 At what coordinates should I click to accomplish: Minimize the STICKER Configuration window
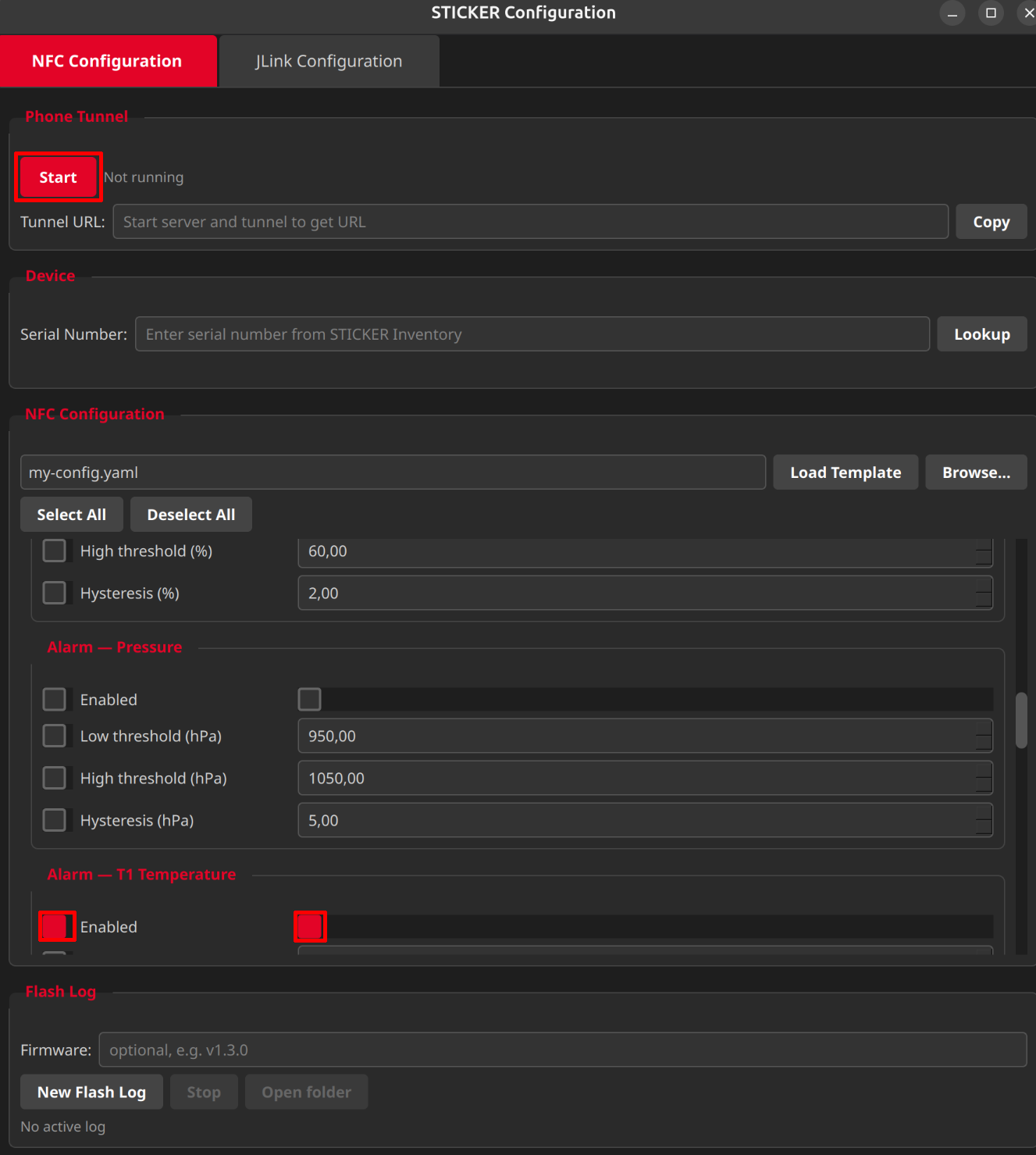(x=952, y=13)
